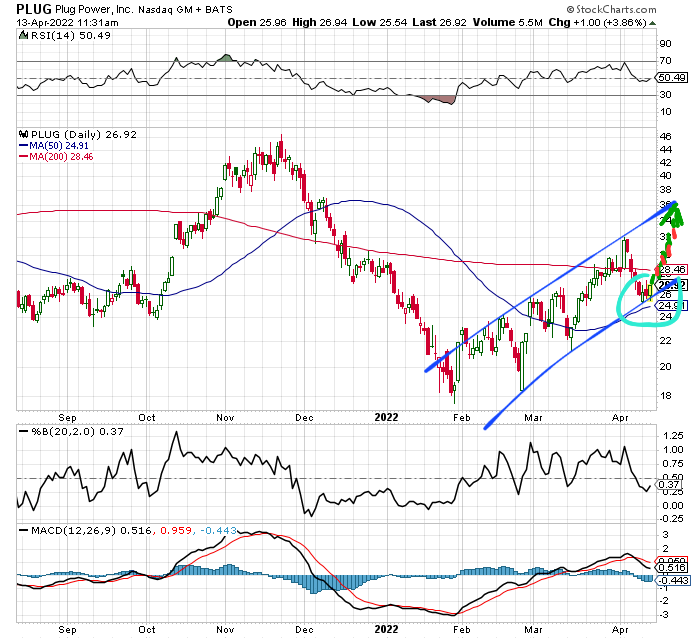The image size is (700, 638).
Task: Click the Low 25.54 value
Action: 379,22
